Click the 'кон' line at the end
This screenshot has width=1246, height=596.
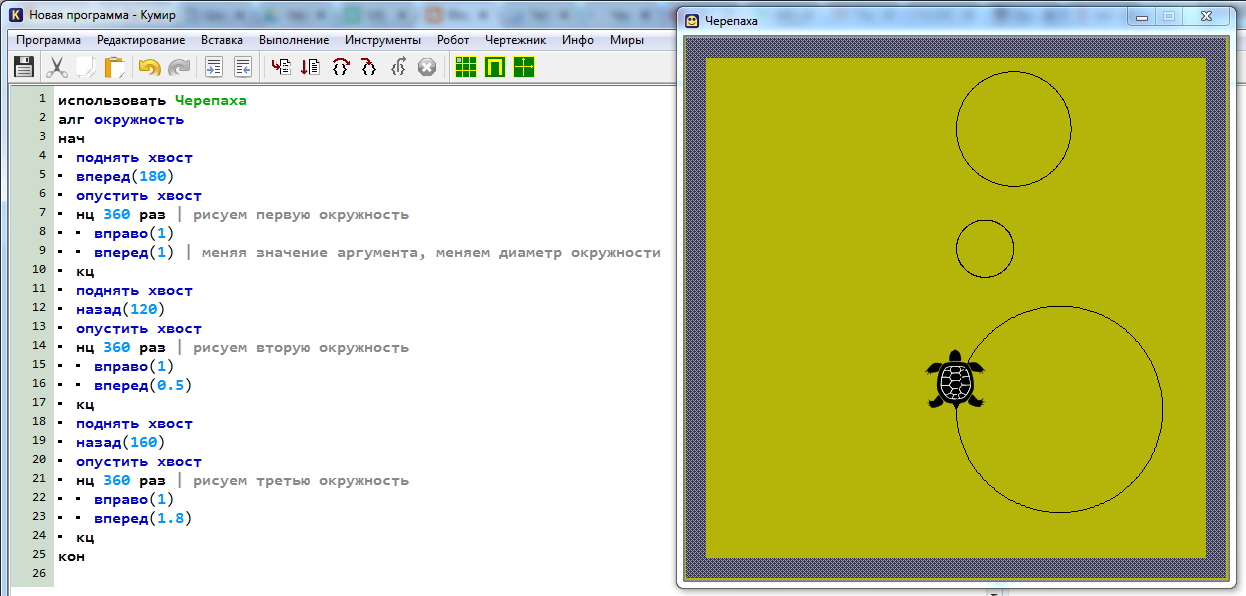coord(71,556)
